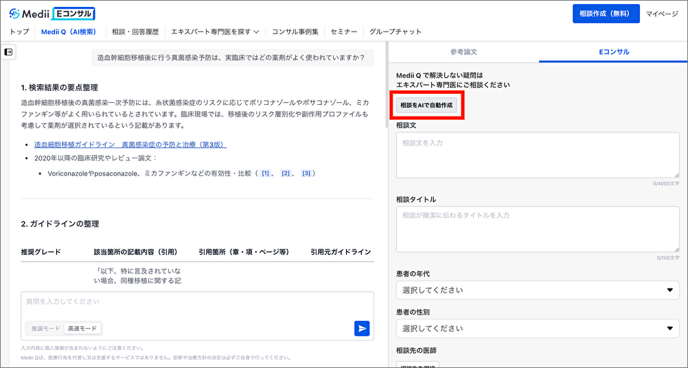Click heading 2. ガイドラインの整理
Viewport: 688px width, 368px height.
click(x=60, y=224)
